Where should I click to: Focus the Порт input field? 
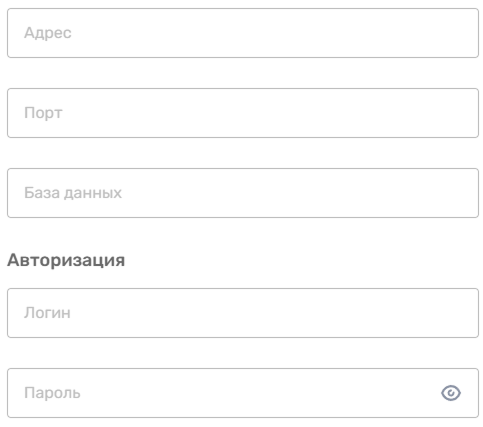coord(243,113)
